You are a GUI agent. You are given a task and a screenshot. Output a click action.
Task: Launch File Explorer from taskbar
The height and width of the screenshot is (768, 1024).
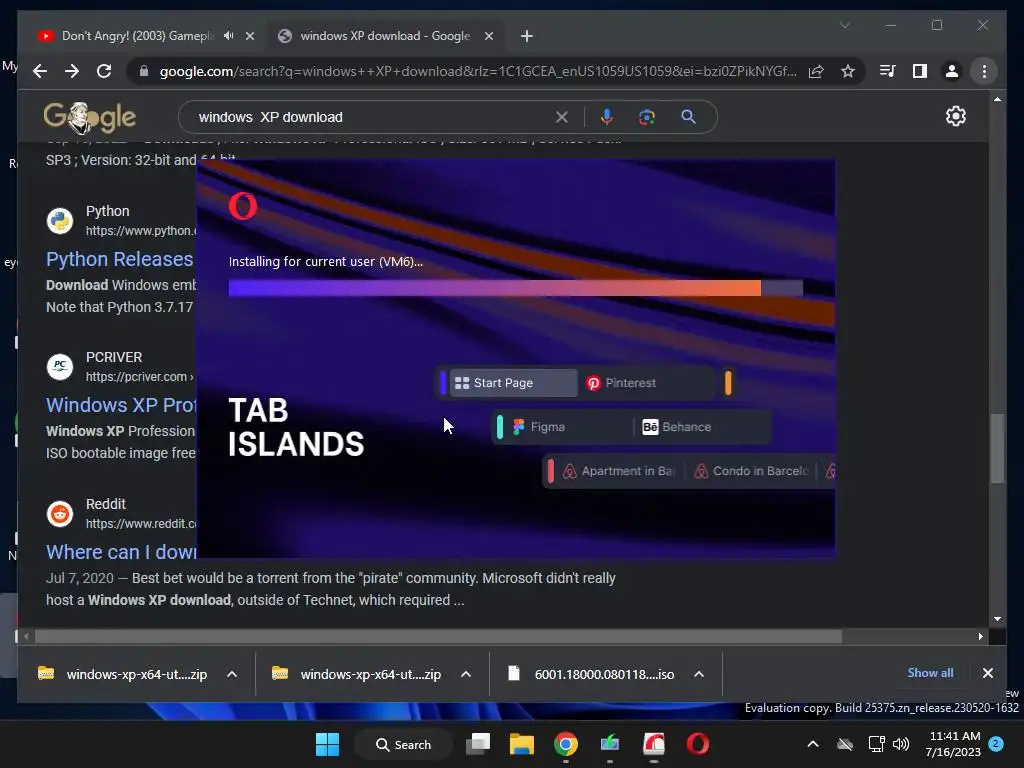click(x=522, y=744)
